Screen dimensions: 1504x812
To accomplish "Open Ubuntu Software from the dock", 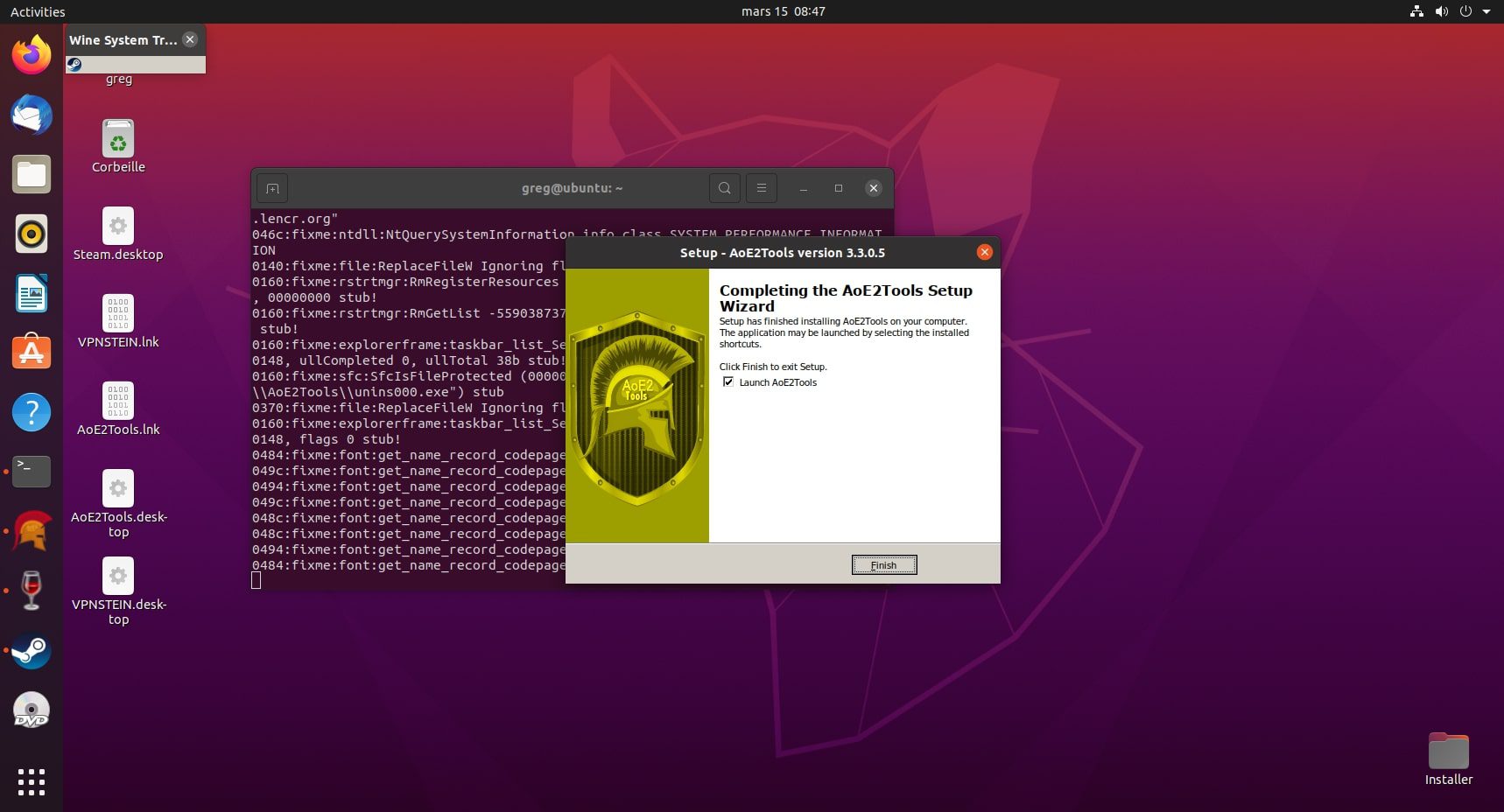I will 32,353.
